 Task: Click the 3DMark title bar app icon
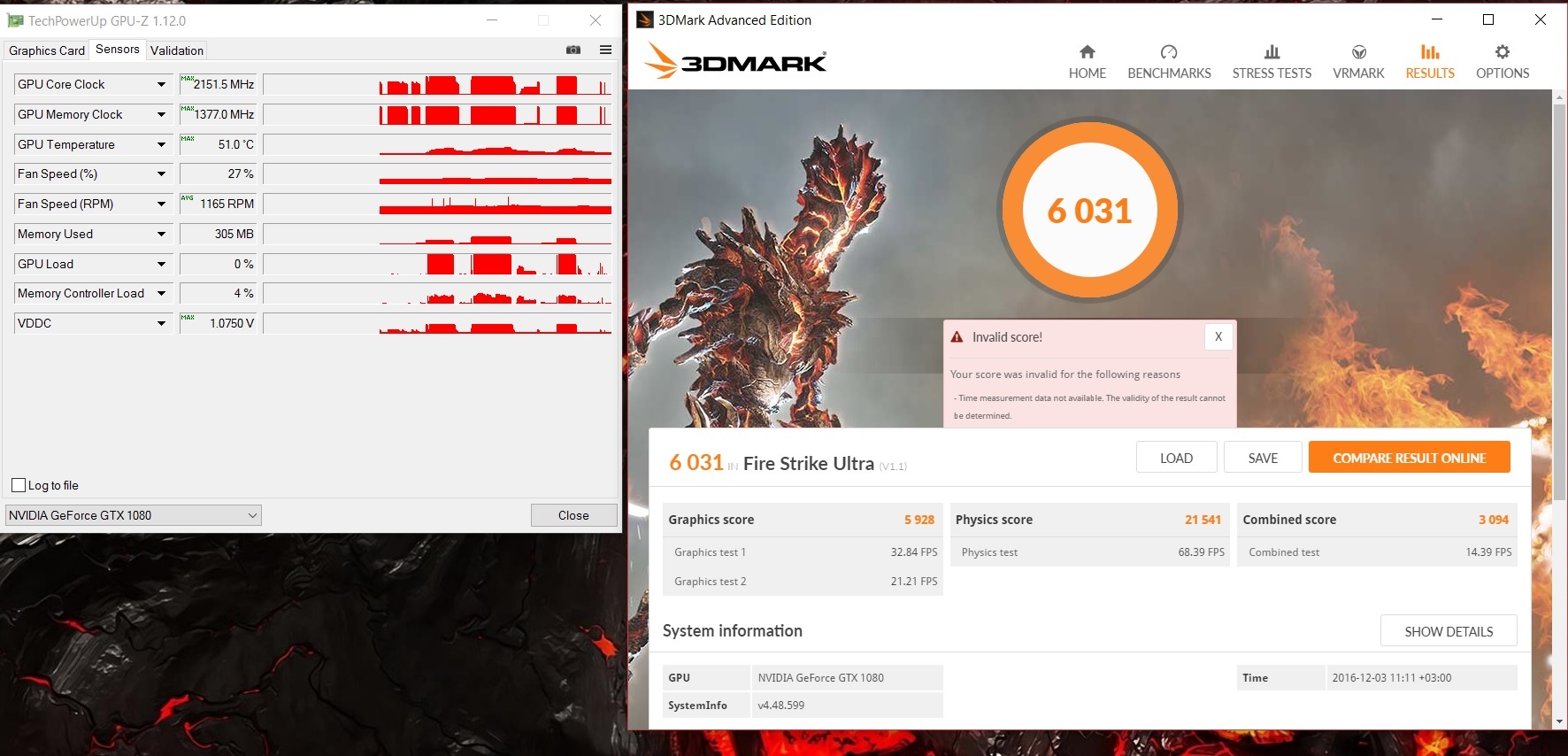point(645,19)
